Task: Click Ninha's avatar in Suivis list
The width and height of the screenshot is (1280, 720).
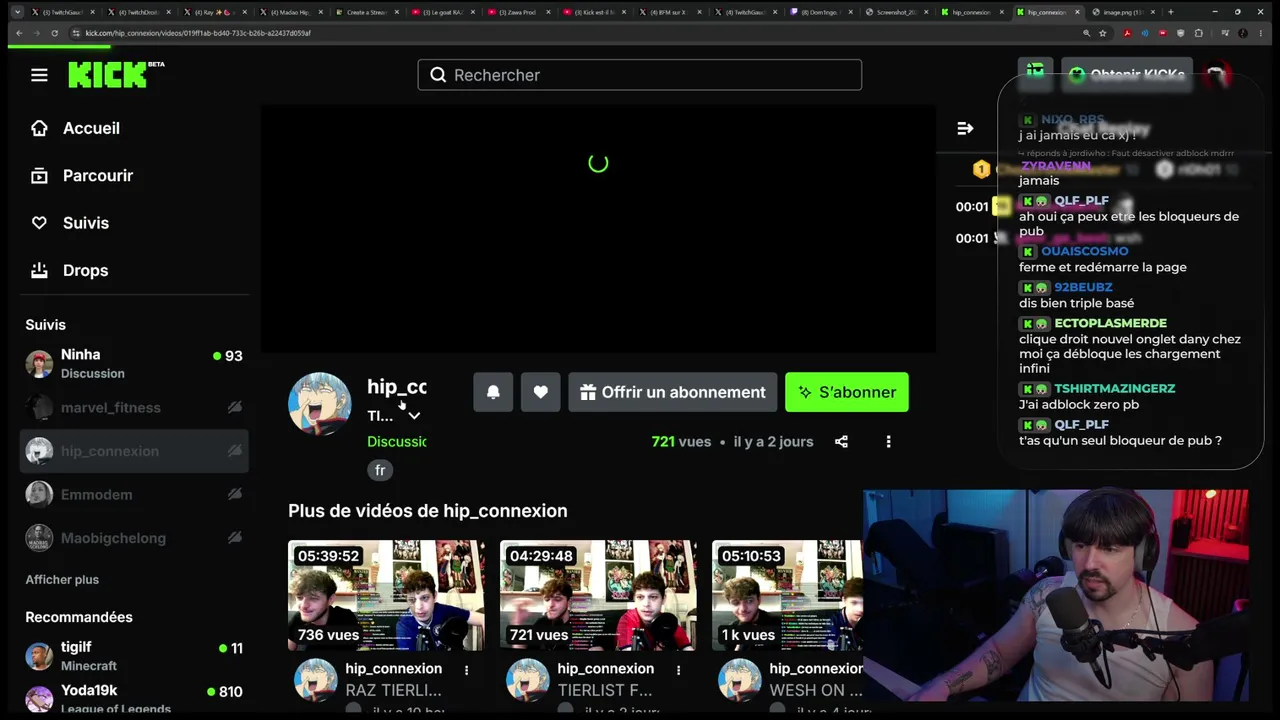Action: pos(39,364)
